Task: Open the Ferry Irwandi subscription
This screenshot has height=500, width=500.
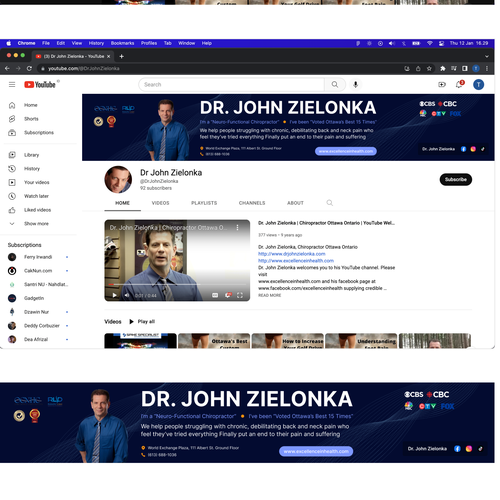Action: point(38,257)
